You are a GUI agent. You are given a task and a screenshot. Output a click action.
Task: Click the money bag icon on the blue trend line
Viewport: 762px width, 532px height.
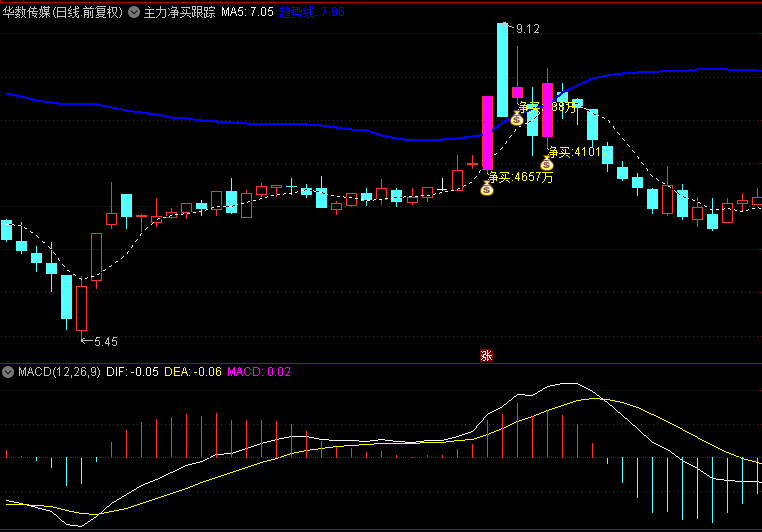(517, 118)
